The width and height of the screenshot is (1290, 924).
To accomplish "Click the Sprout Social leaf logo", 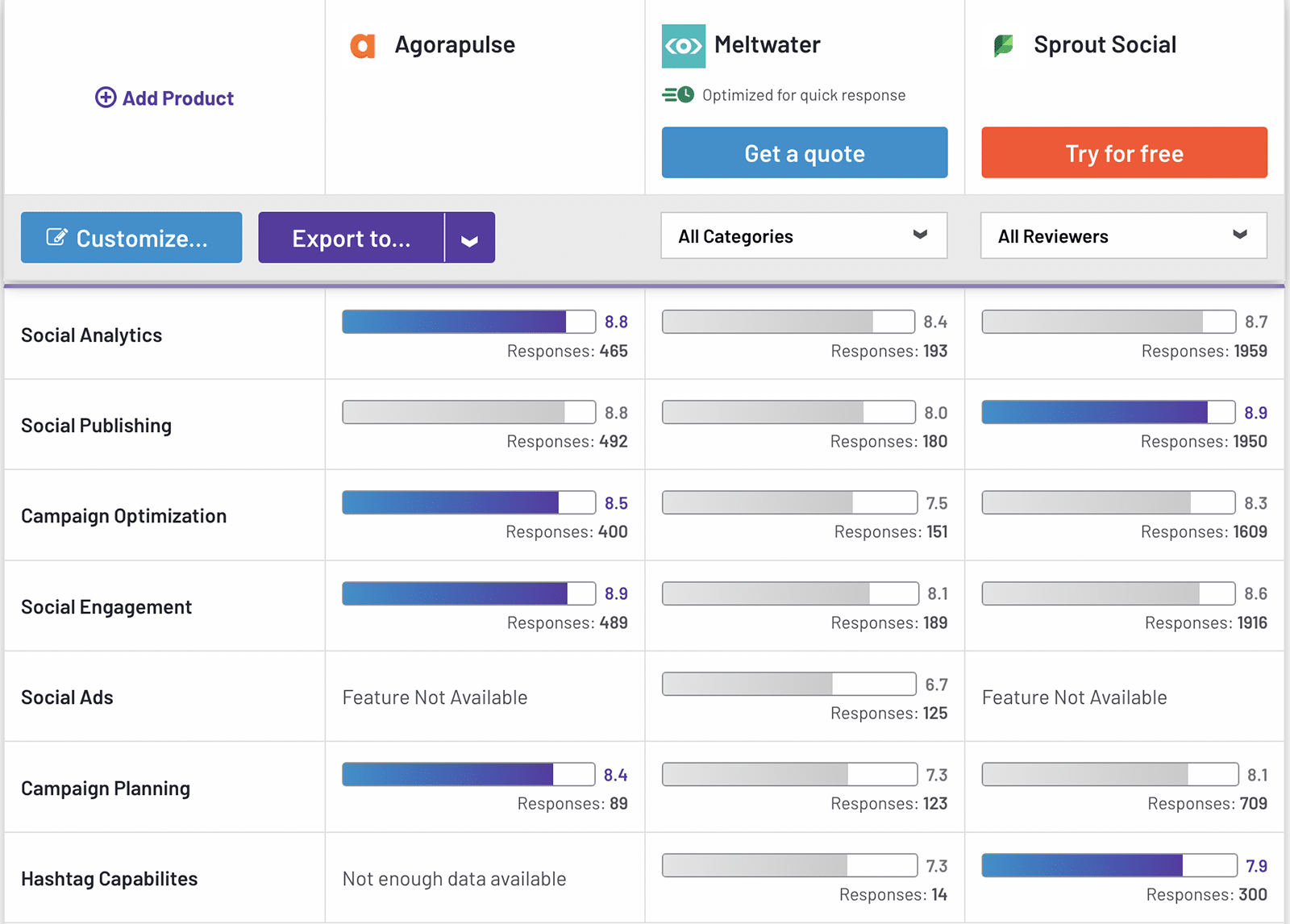I will coord(1004,46).
